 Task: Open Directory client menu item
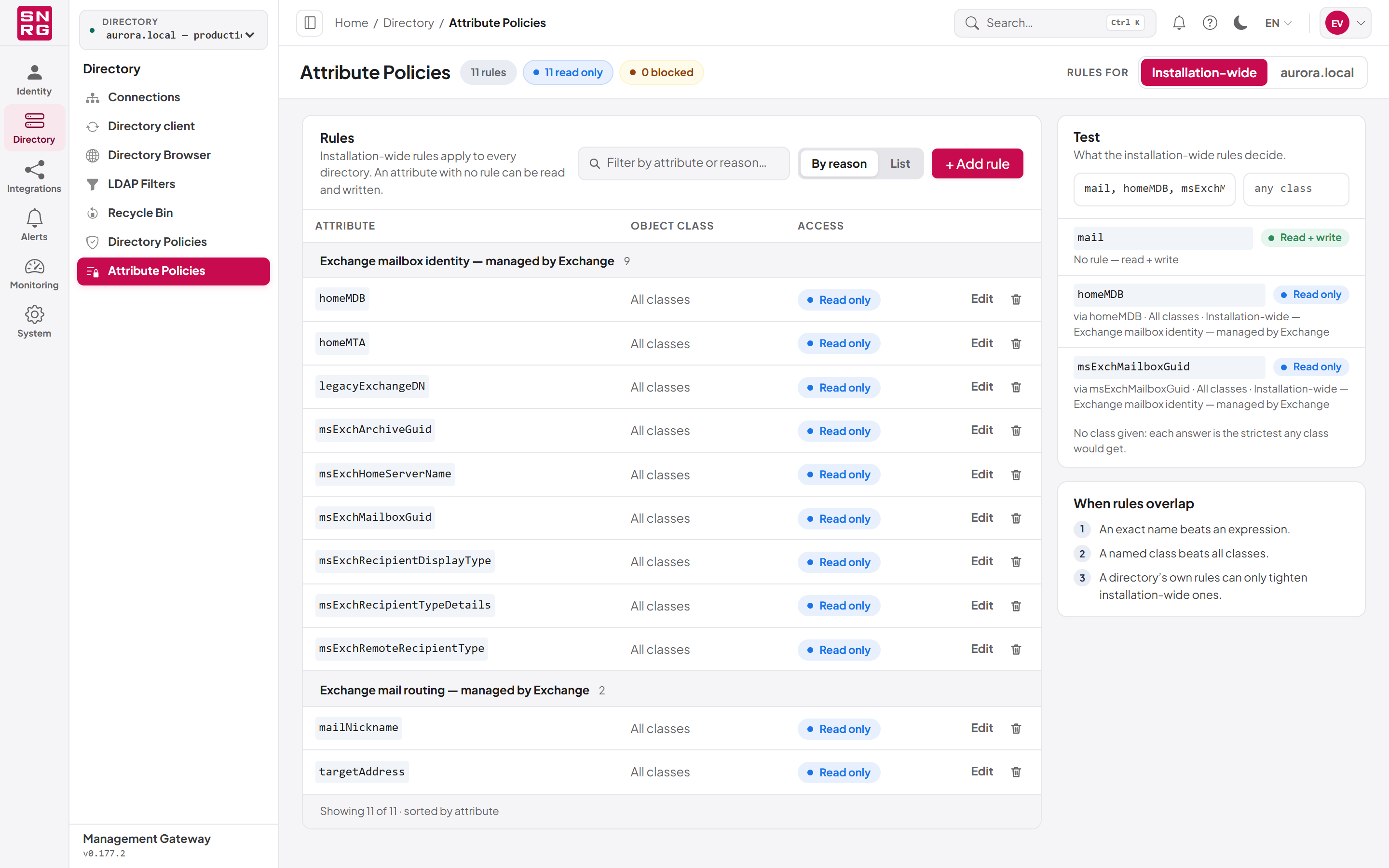(x=173, y=126)
